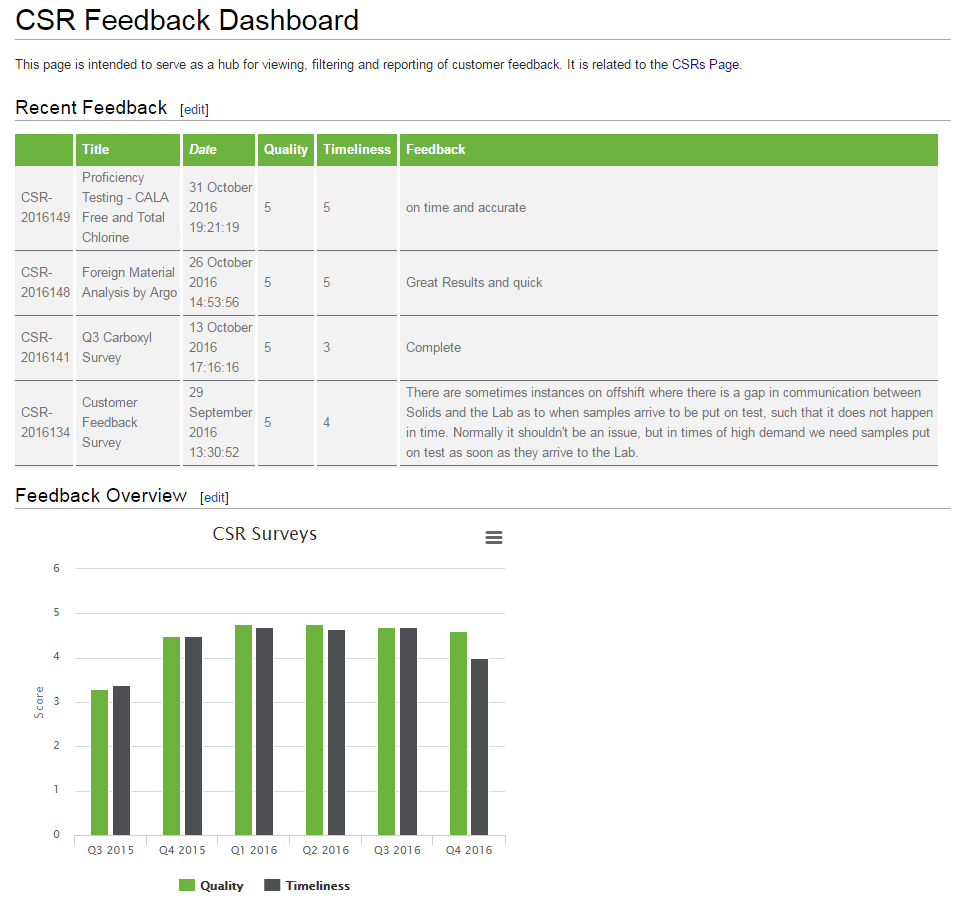Edit the Recent Feedback section
This screenshot has width=956, height=903.
194,109
